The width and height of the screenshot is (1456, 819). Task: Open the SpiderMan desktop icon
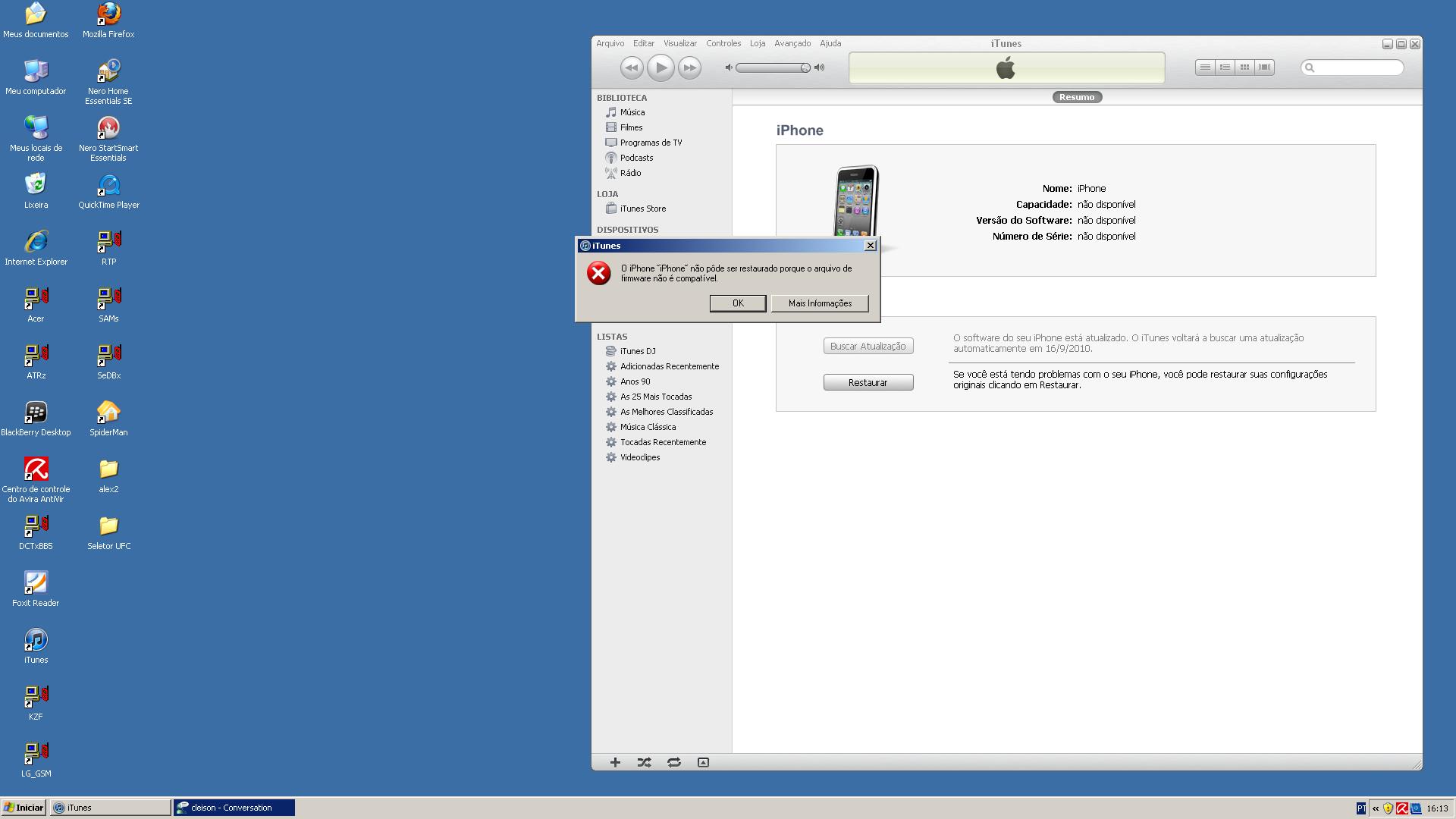(108, 419)
